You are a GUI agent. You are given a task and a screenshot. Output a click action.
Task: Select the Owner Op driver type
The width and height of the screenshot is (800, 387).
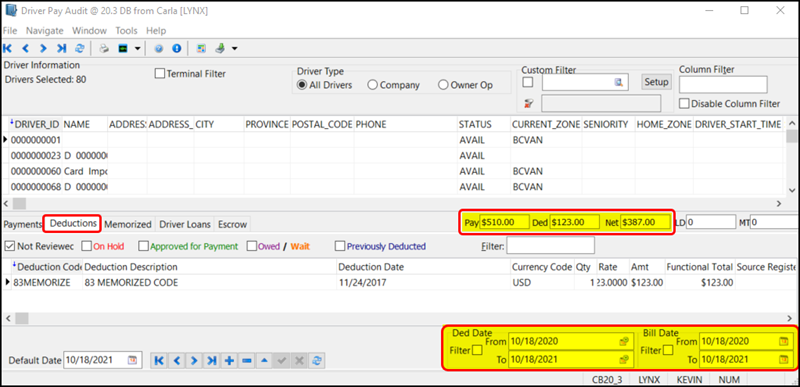tap(443, 85)
